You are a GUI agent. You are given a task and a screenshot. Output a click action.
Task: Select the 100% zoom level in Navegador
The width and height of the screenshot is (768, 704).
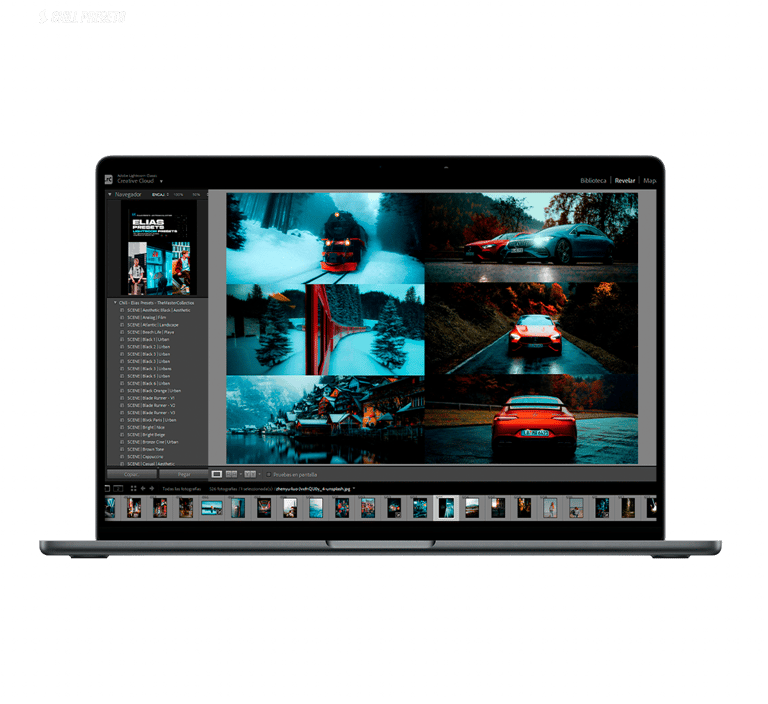click(178, 195)
